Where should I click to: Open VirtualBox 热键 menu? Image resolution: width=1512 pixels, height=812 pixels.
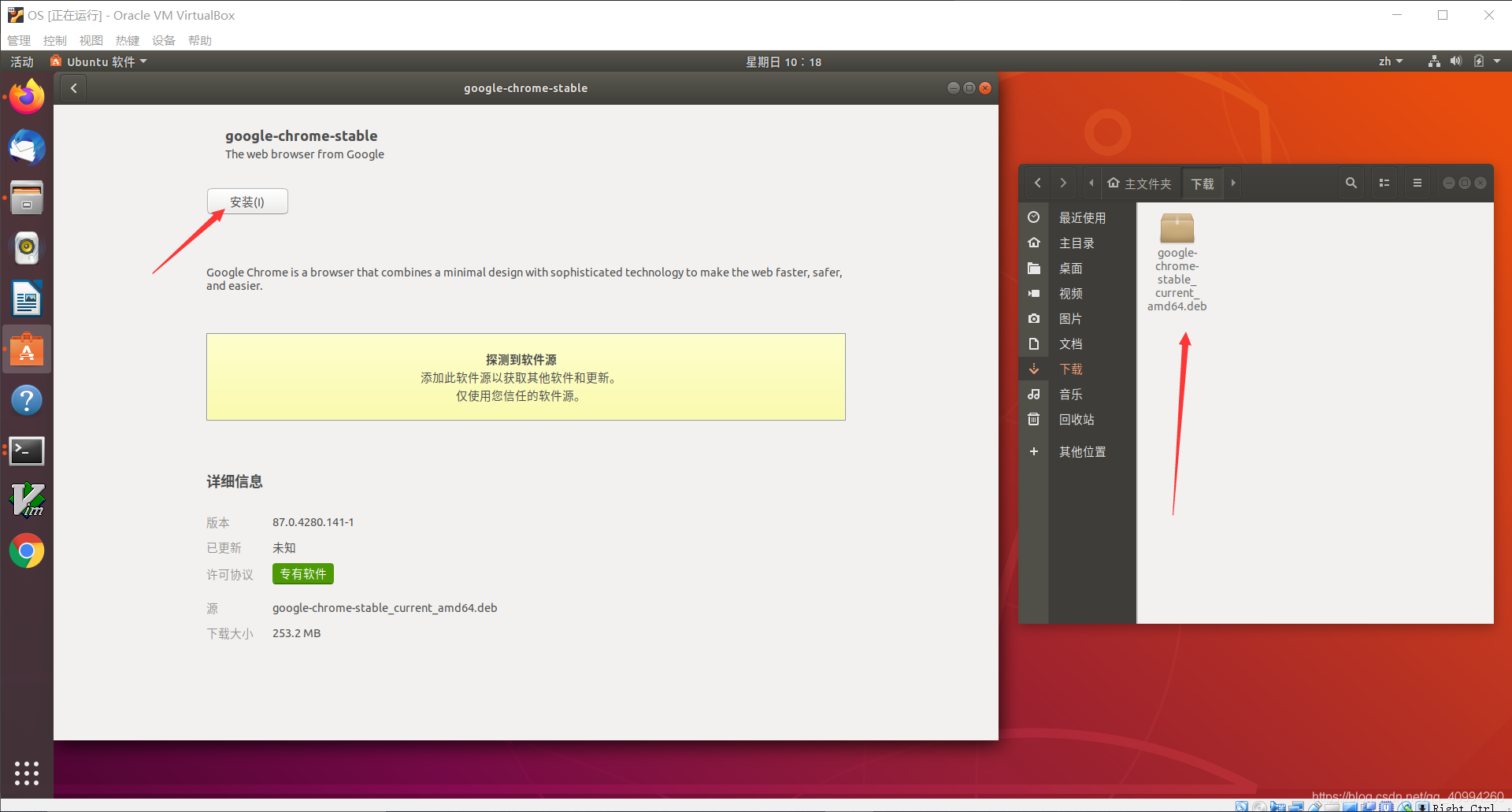128,40
